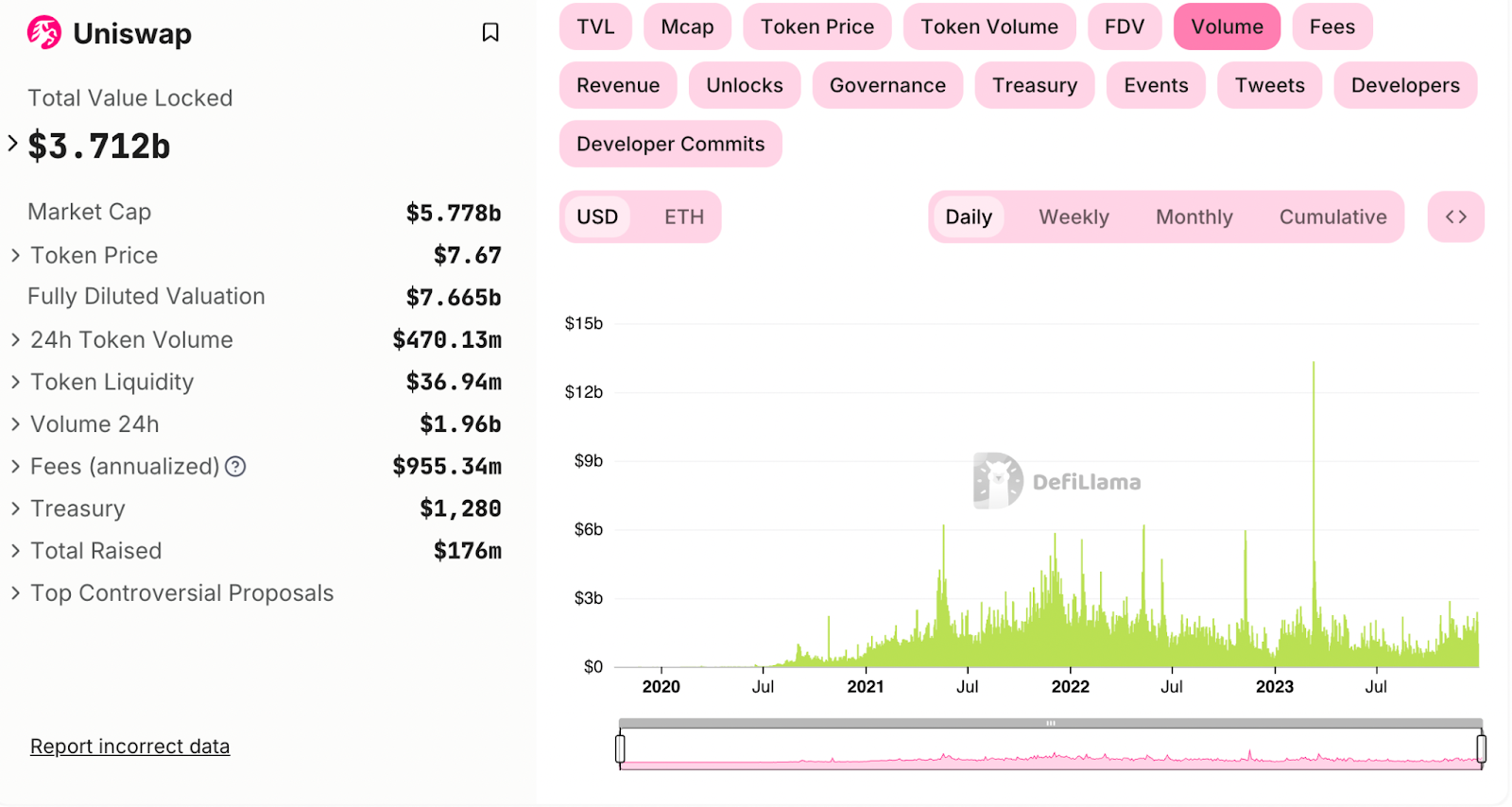Click the right range slider handle
Image resolution: width=1512 pixels, height=807 pixels.
(1481, 748)
